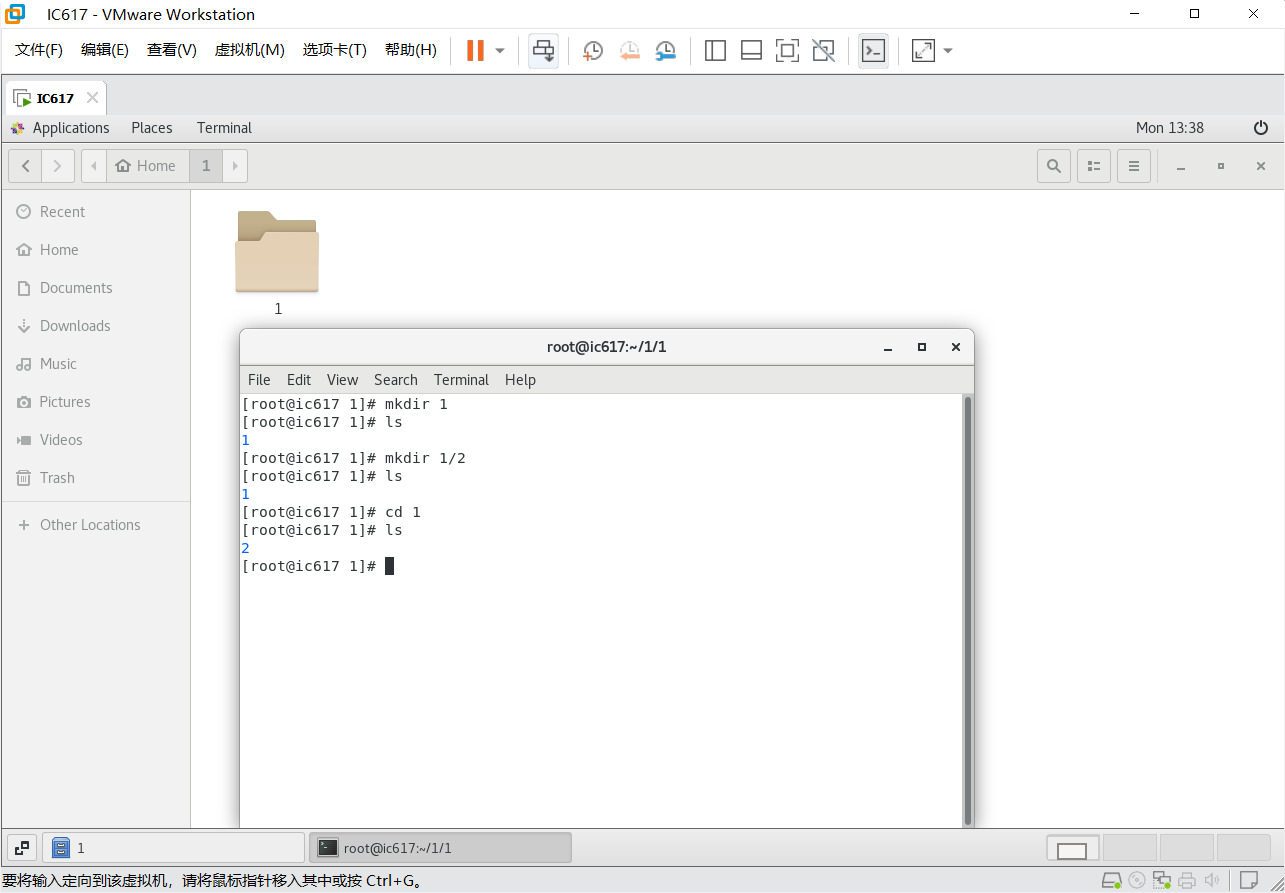Go back in the Files window

25,166
